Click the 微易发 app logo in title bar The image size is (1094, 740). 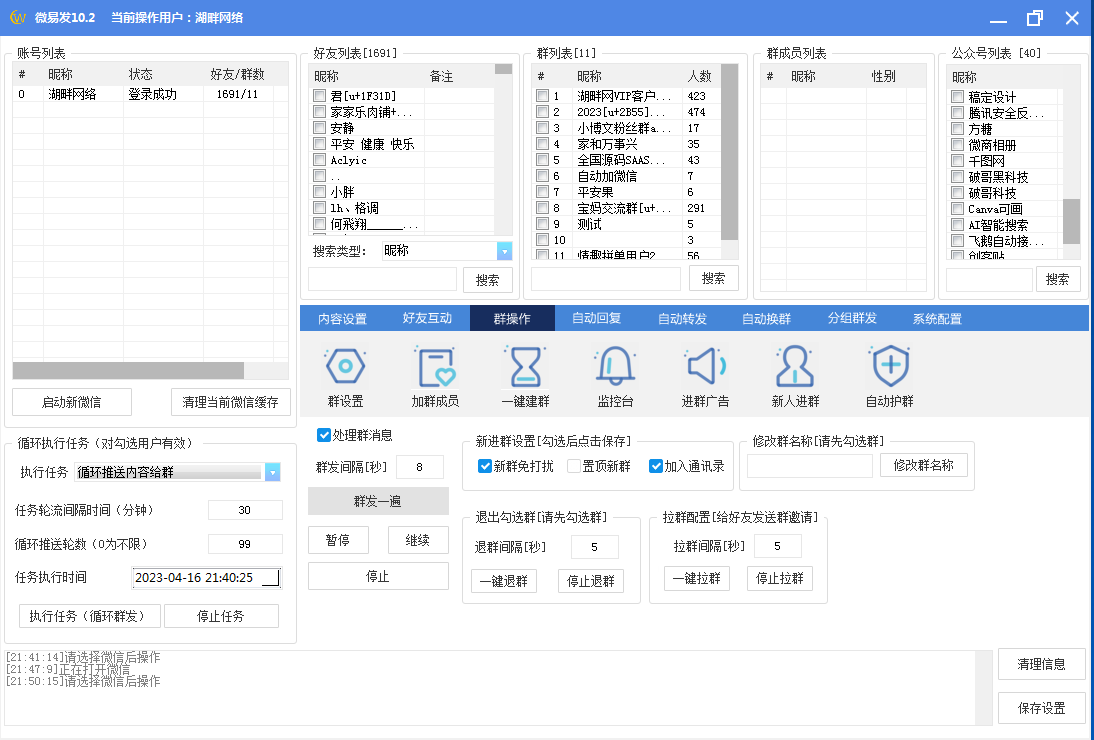coord(17,17)
